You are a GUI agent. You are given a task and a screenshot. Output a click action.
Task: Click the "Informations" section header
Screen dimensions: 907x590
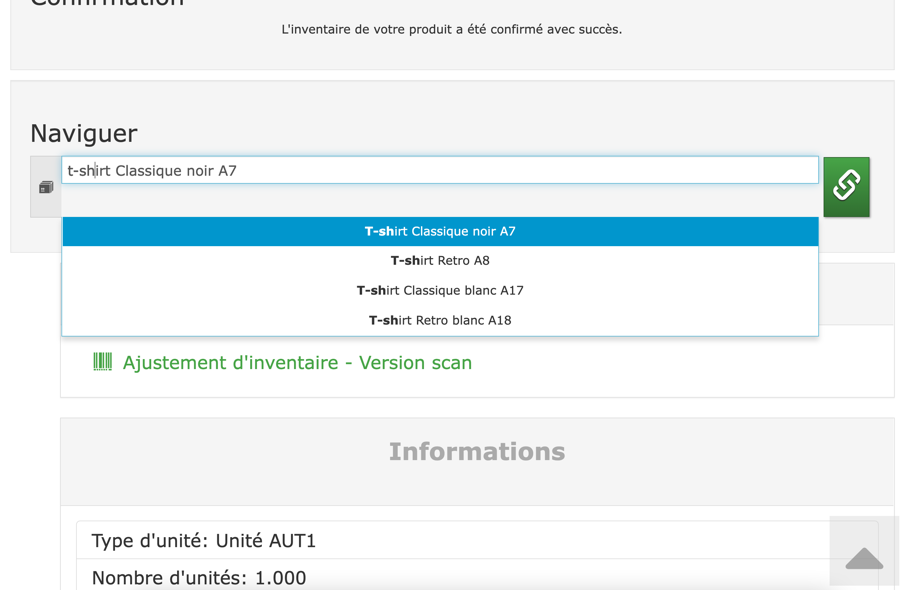coord(477,452)
